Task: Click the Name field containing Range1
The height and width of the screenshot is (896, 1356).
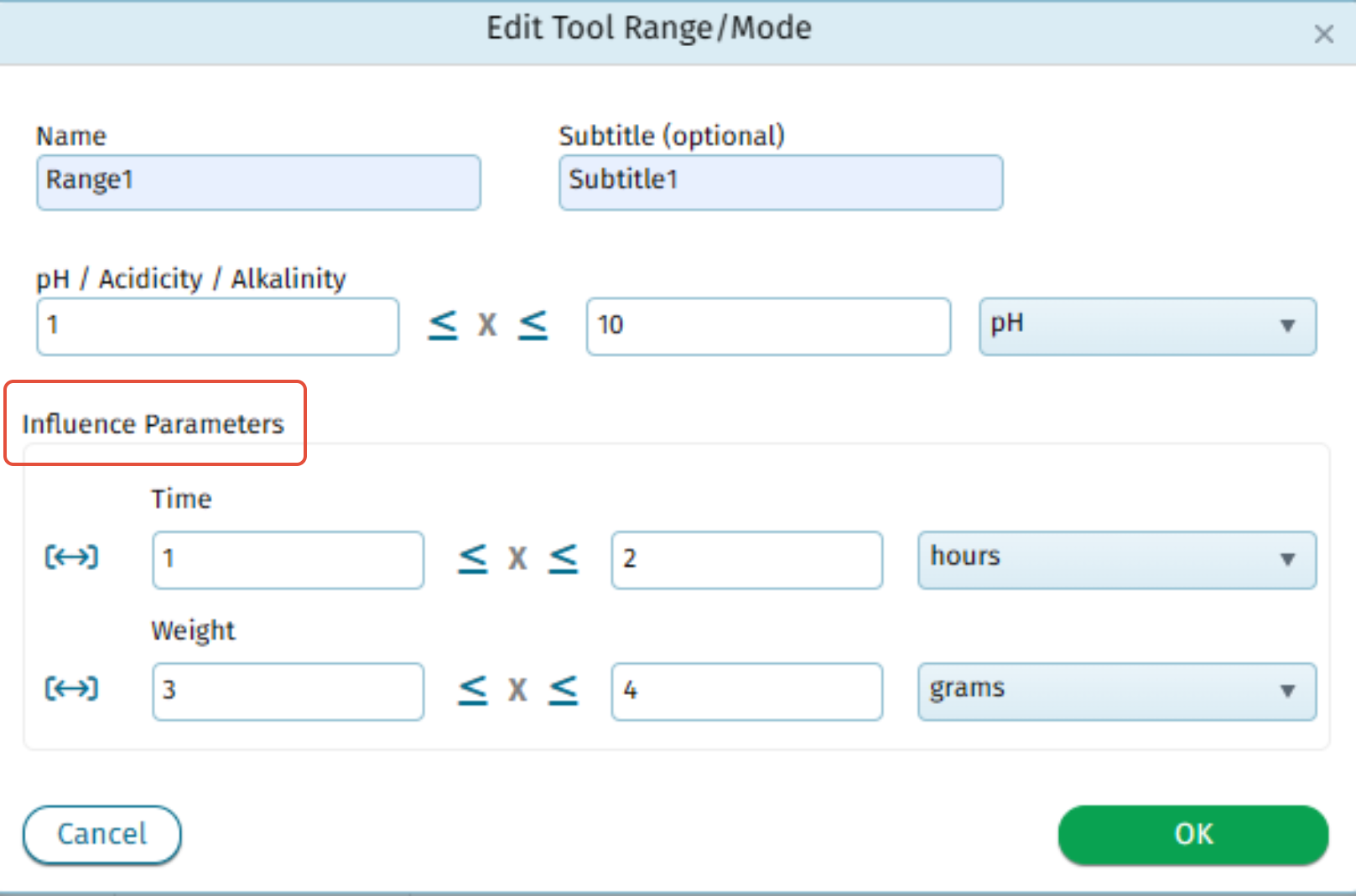Action: [258, 182]
